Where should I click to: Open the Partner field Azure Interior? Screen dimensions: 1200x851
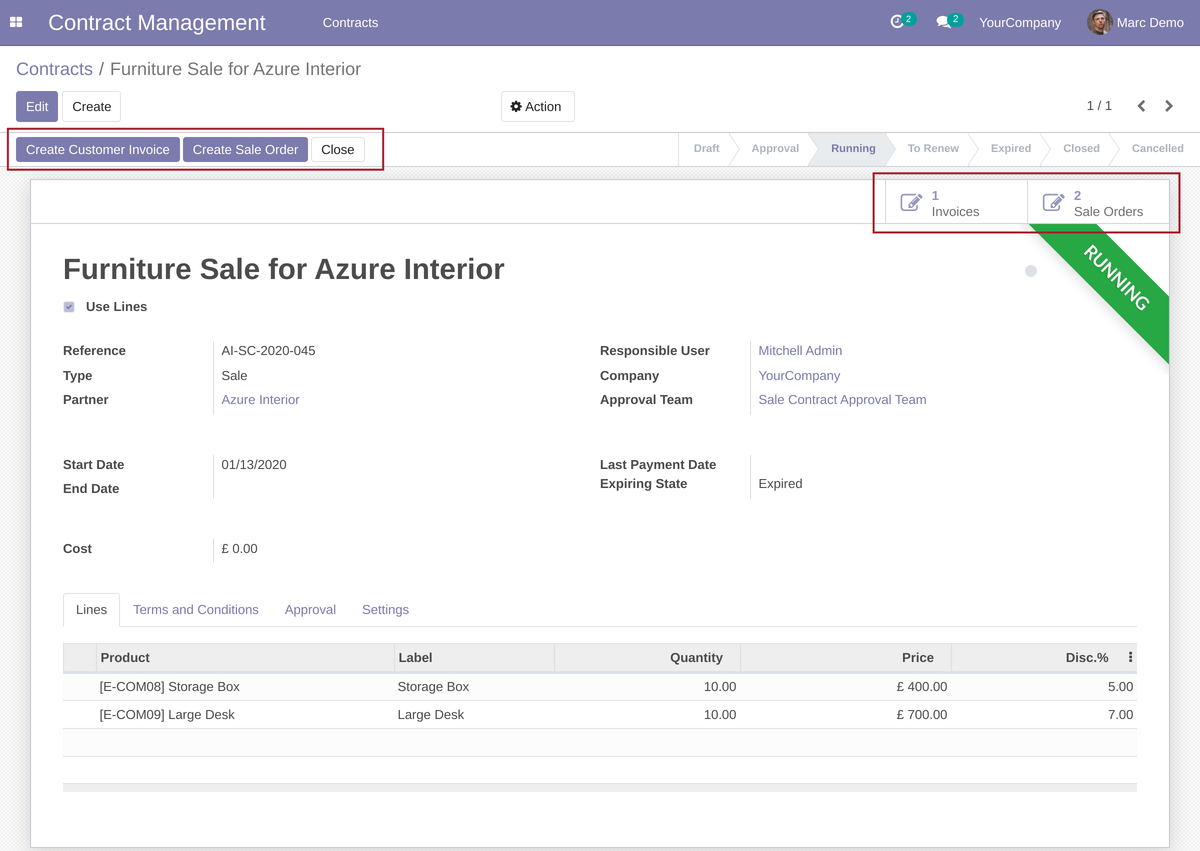pos(260,399)
